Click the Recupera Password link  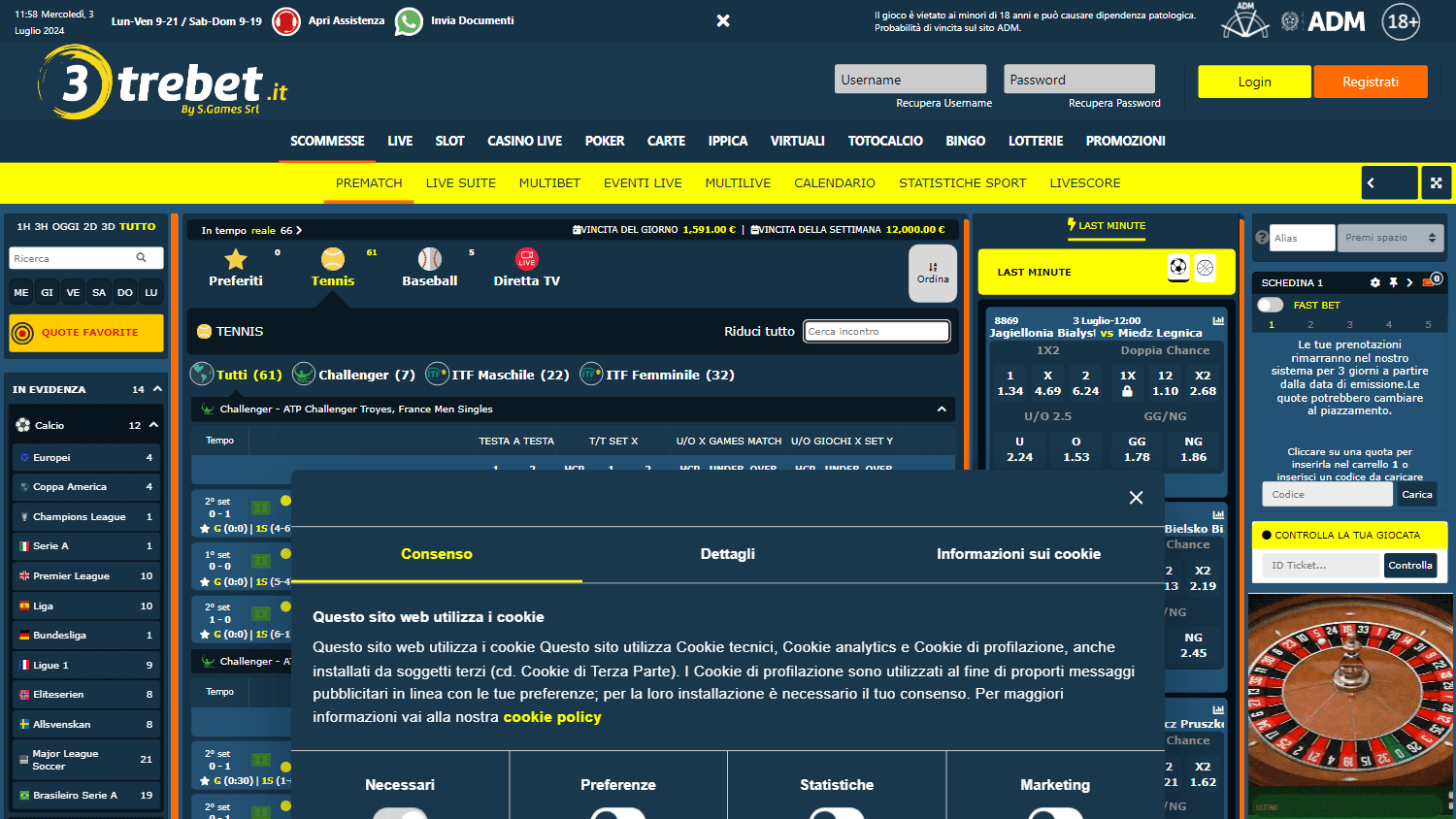tap(1114, 103)
